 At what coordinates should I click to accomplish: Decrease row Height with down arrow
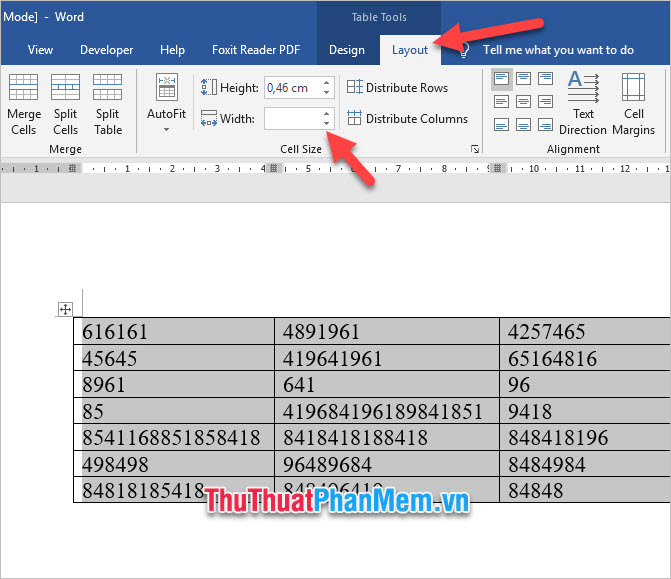coord(327,92)
